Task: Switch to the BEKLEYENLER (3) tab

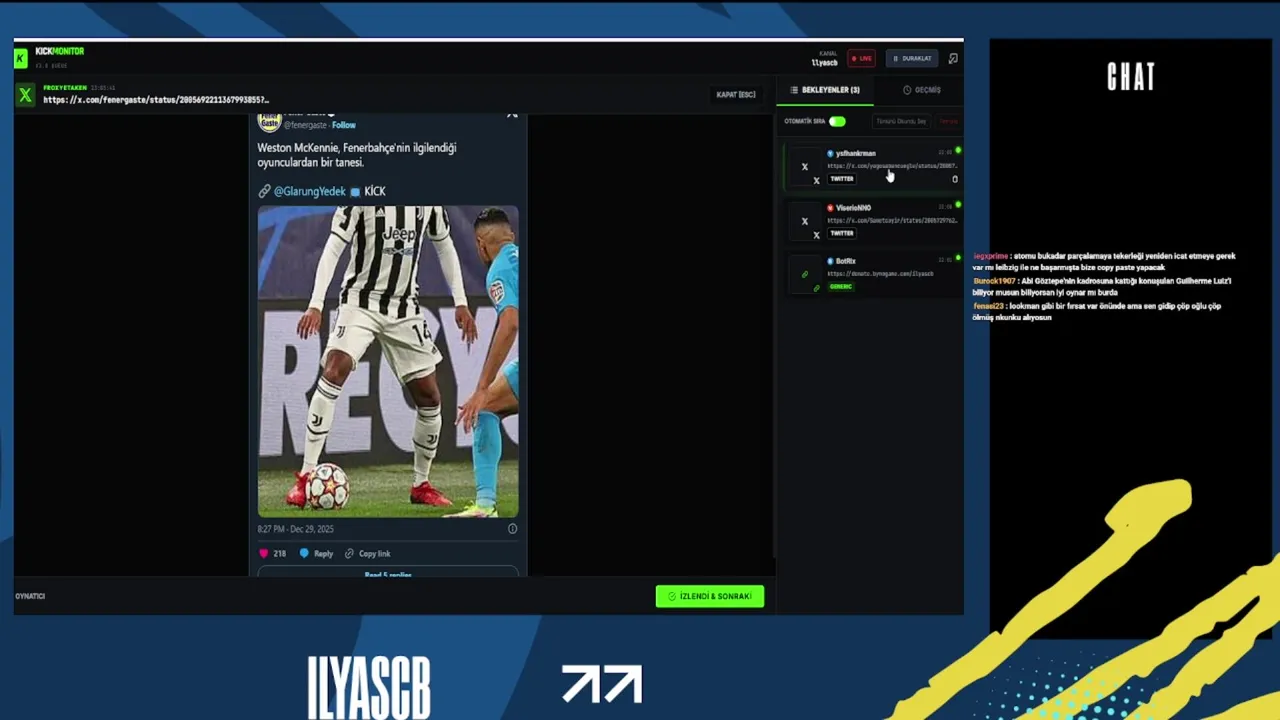Action: click(x=825, y=90)
